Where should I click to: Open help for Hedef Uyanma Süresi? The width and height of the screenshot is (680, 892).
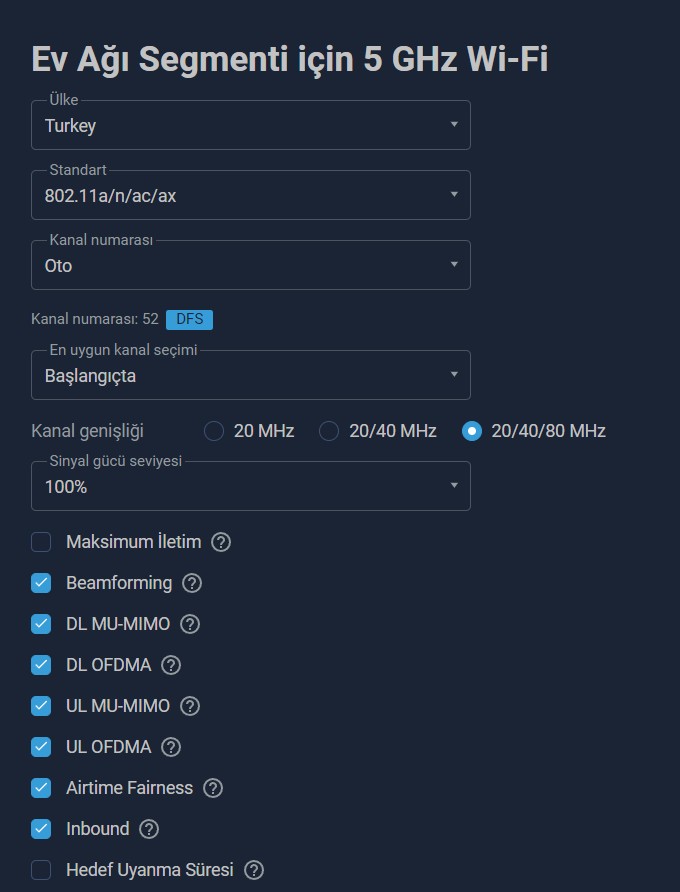click(254, 870)
